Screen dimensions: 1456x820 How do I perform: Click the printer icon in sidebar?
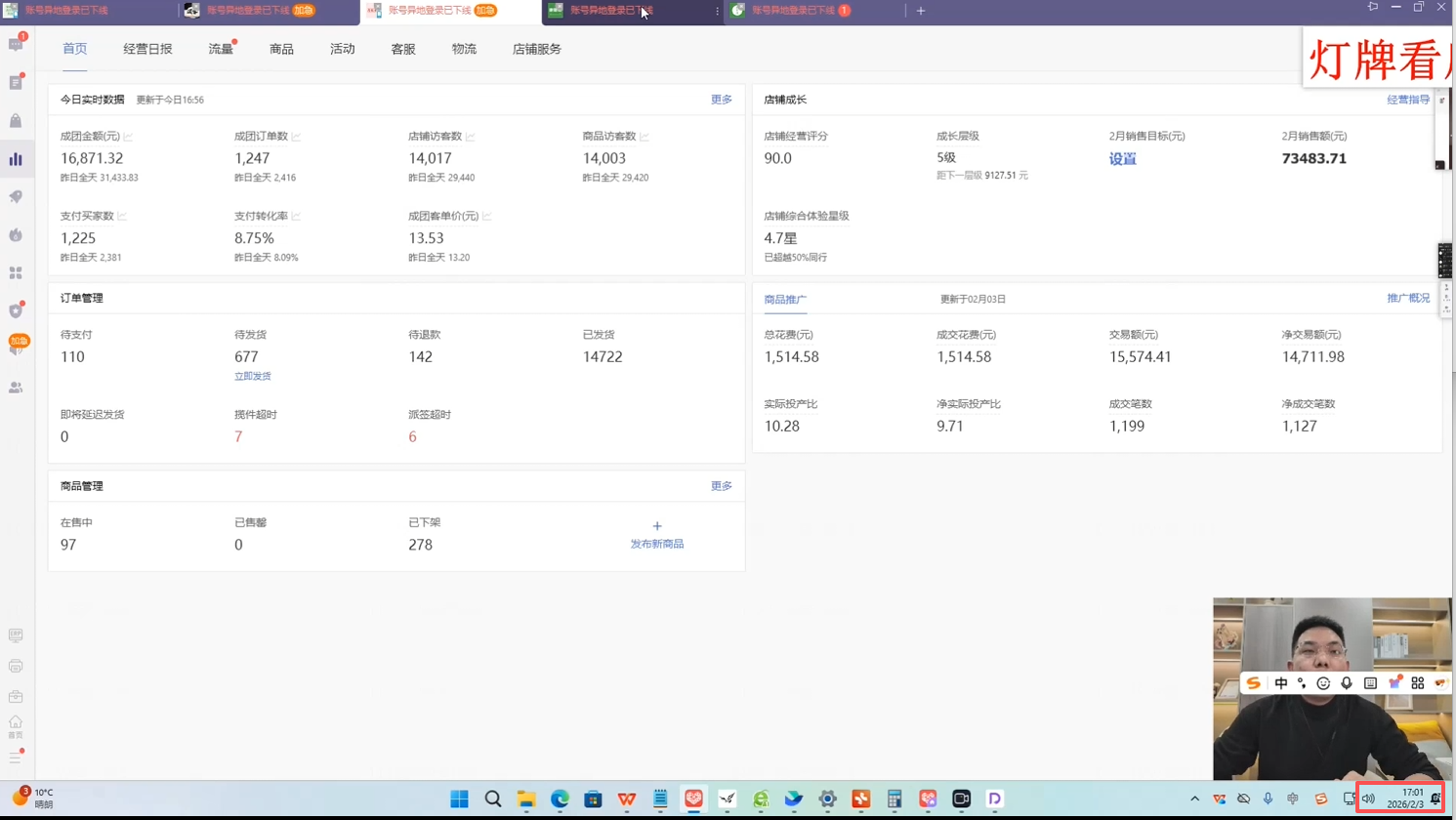(16, 667)
